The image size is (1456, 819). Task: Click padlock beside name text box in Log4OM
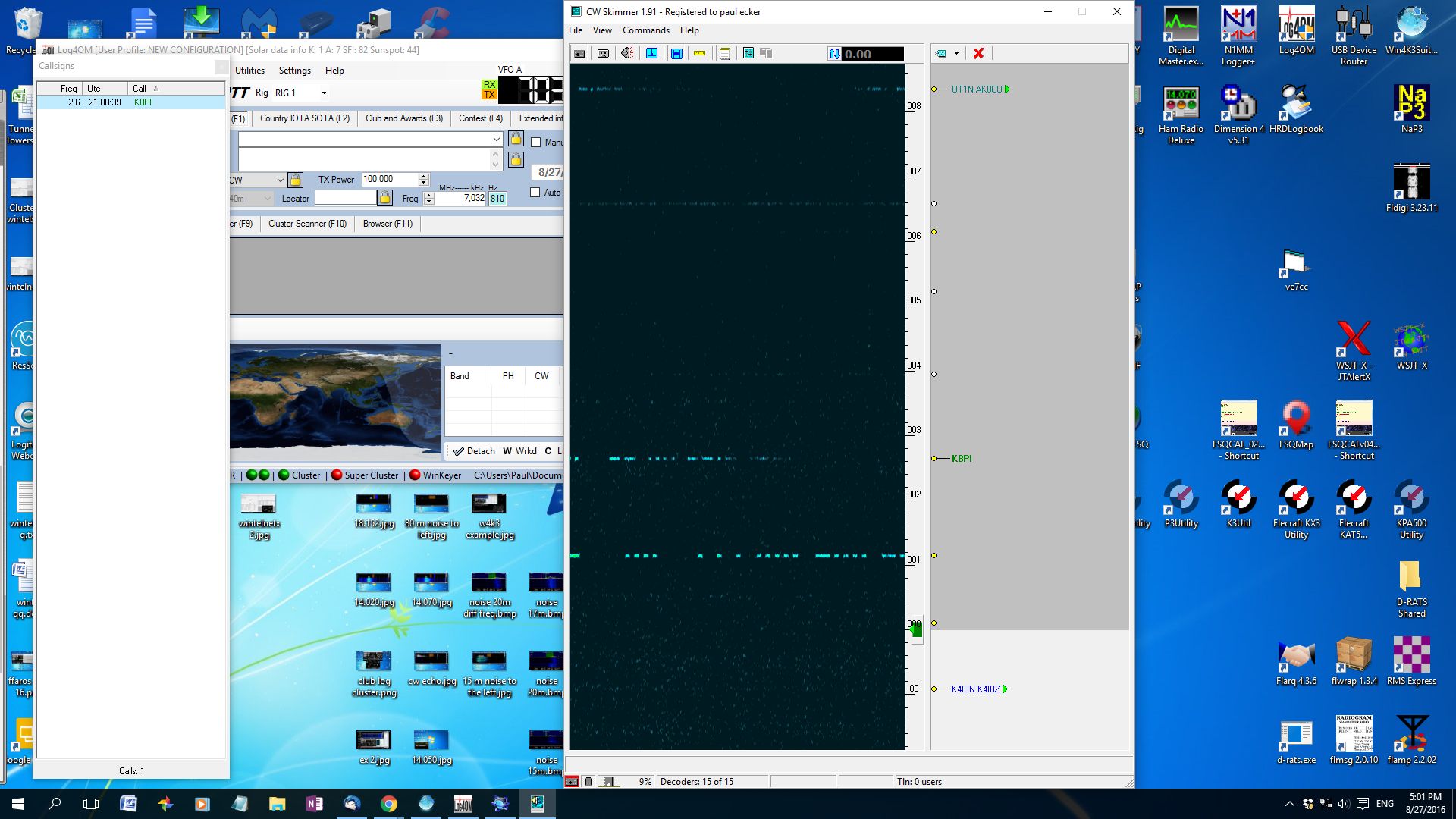516,159
